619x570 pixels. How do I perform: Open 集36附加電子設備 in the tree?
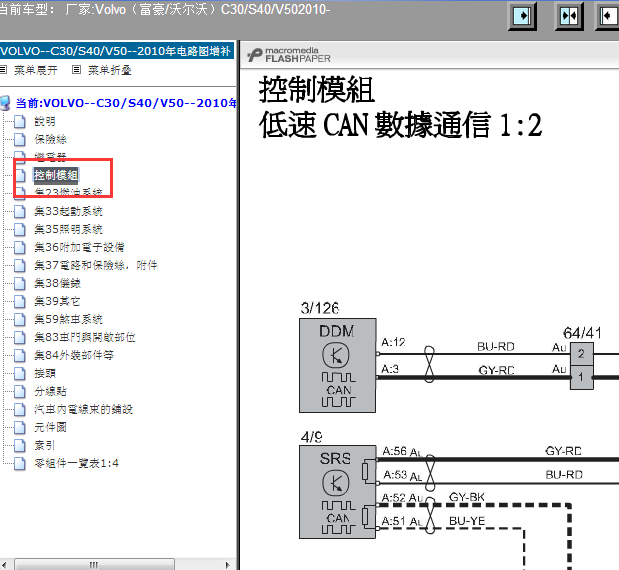pos(79,247)
